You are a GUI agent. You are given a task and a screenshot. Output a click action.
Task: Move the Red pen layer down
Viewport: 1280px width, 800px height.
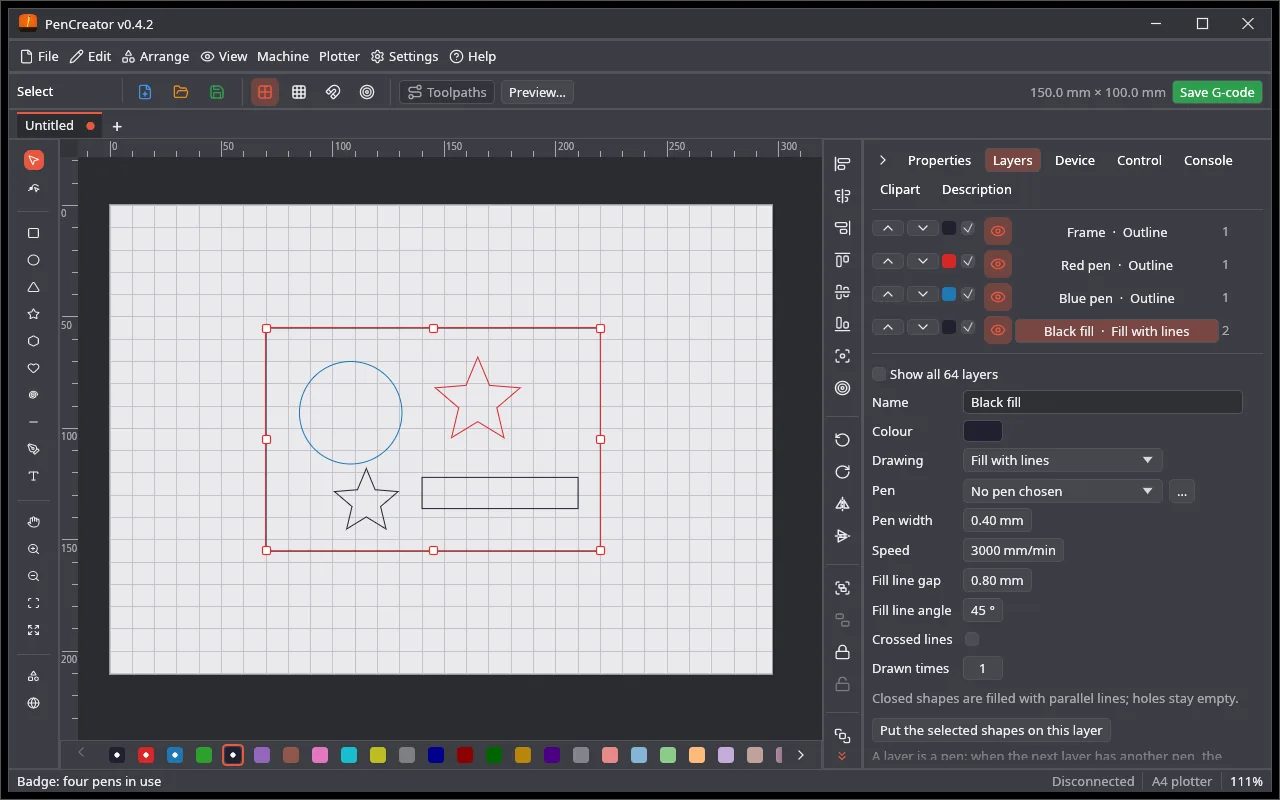tap(922, 262)
